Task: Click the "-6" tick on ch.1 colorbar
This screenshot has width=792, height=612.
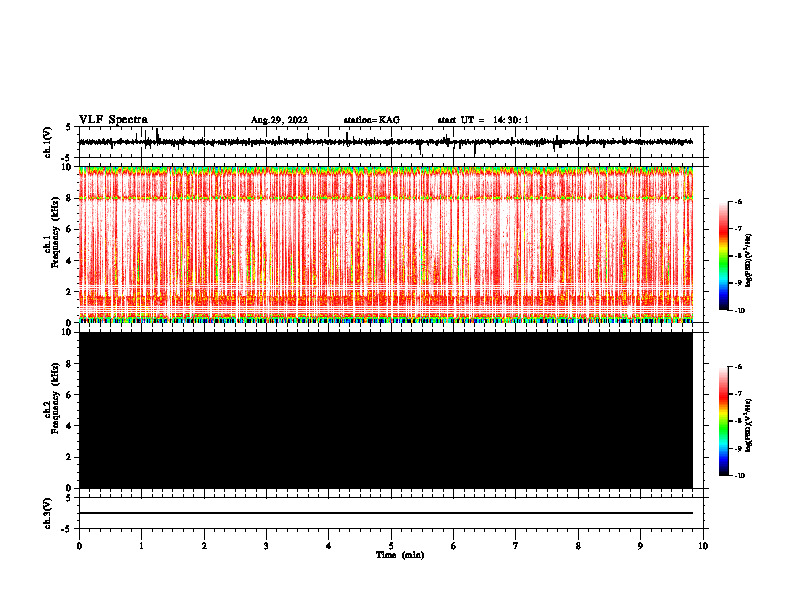Action: tap(738, 201)
